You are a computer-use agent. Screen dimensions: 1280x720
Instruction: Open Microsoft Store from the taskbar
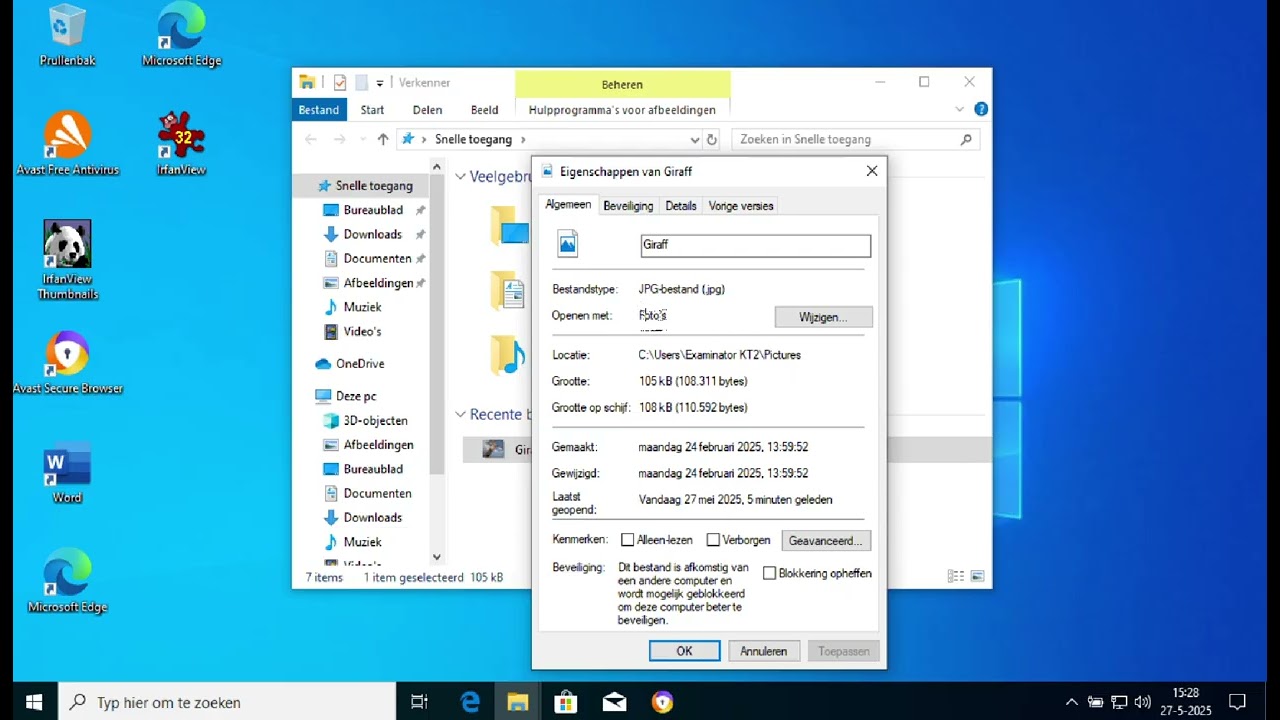(566, 702)
